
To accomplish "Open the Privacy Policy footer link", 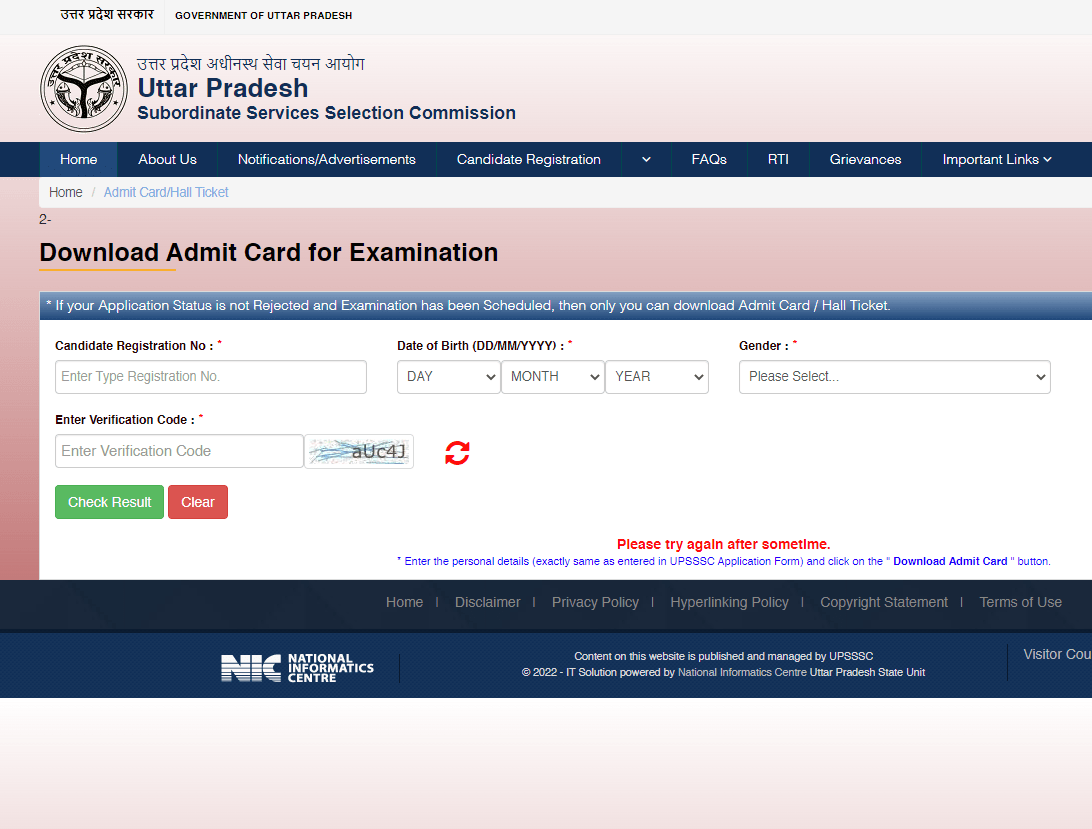I will coord(595,602).
